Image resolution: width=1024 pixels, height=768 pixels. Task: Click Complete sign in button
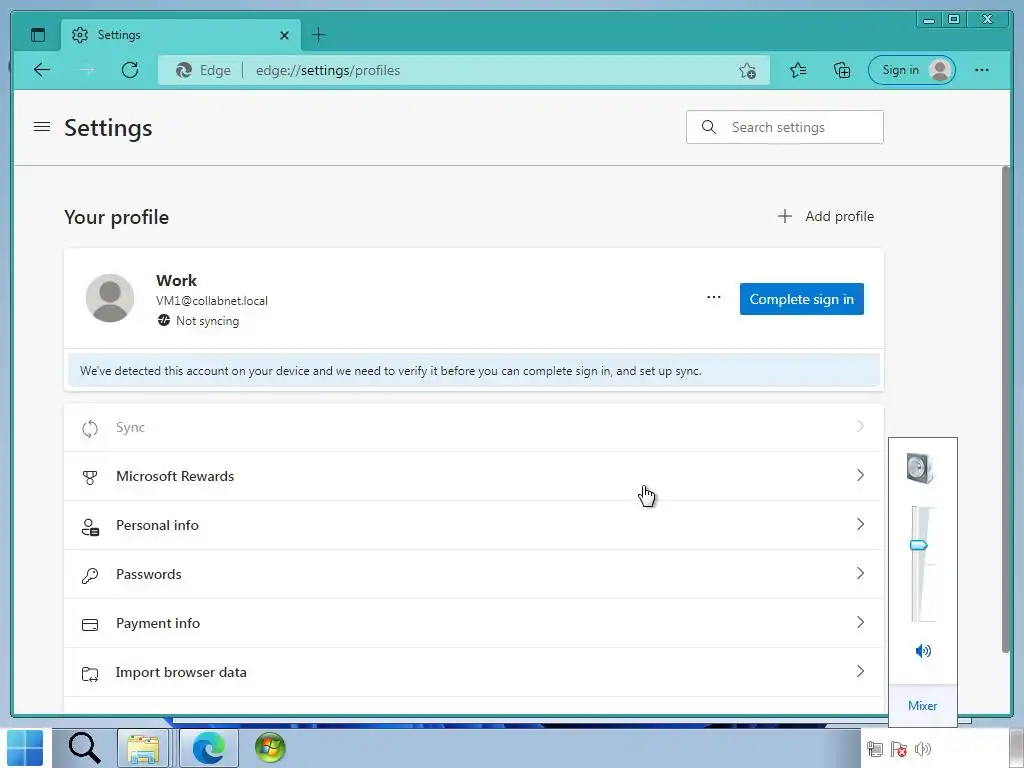[x=801, y=299]
